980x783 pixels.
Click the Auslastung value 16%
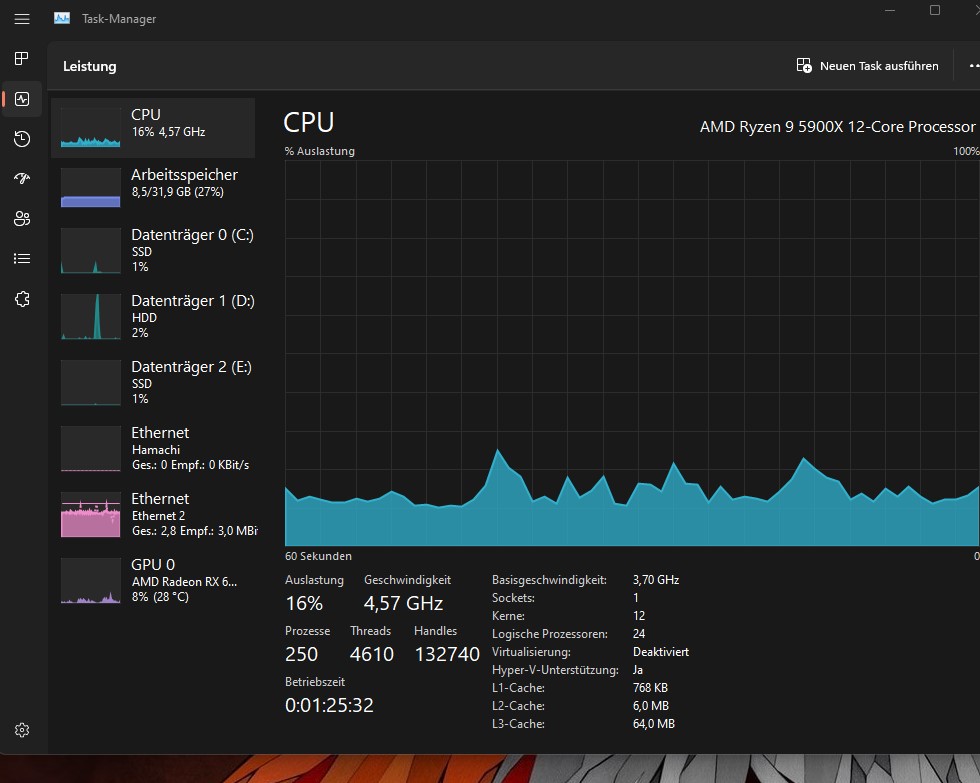(x=304, y=603)
